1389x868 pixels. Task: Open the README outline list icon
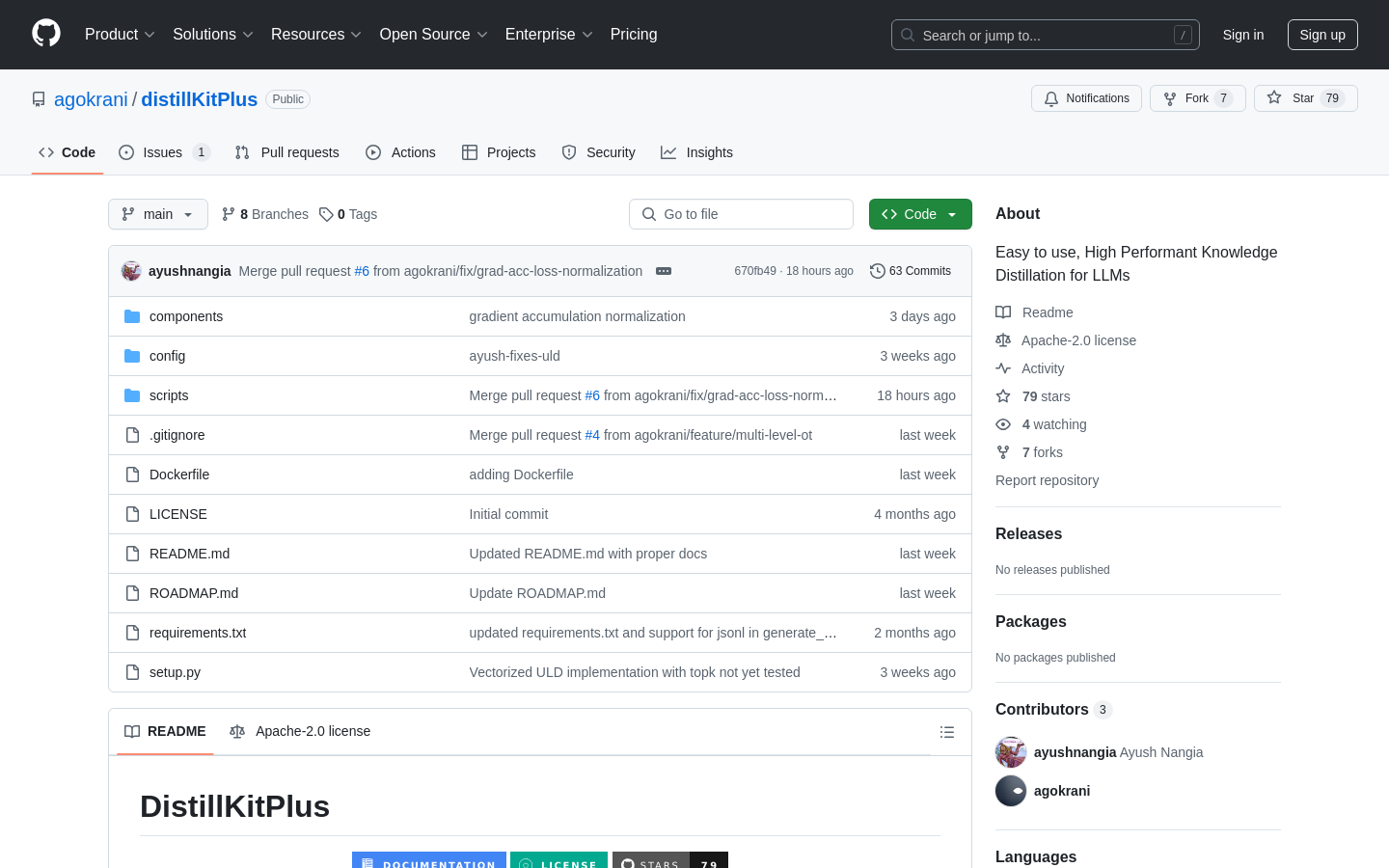coord(947,732)
